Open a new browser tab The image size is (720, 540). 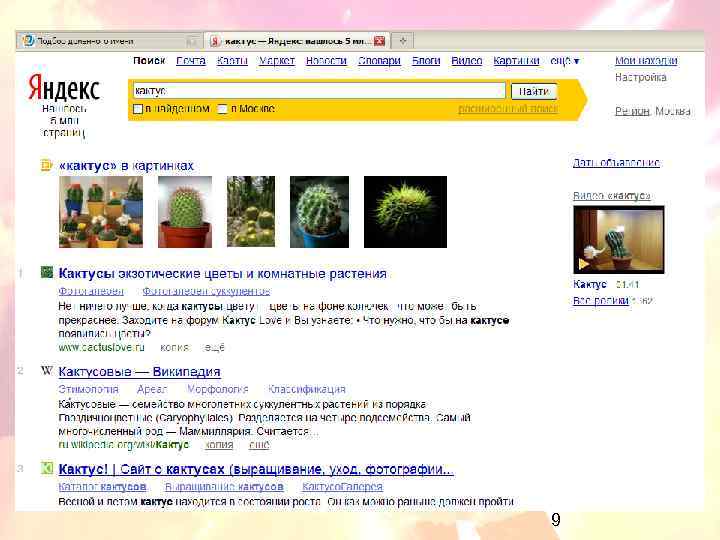[403, 41]
